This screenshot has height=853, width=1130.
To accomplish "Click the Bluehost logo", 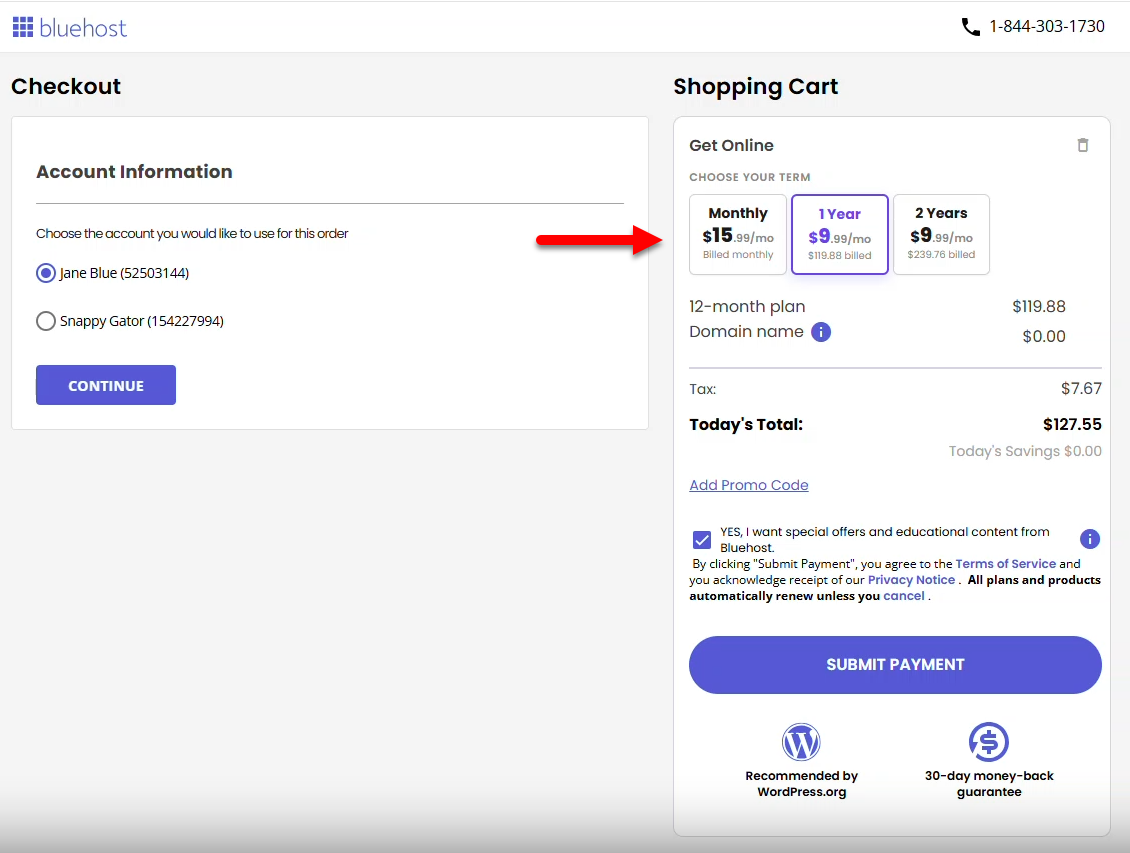I will (70, 28).
